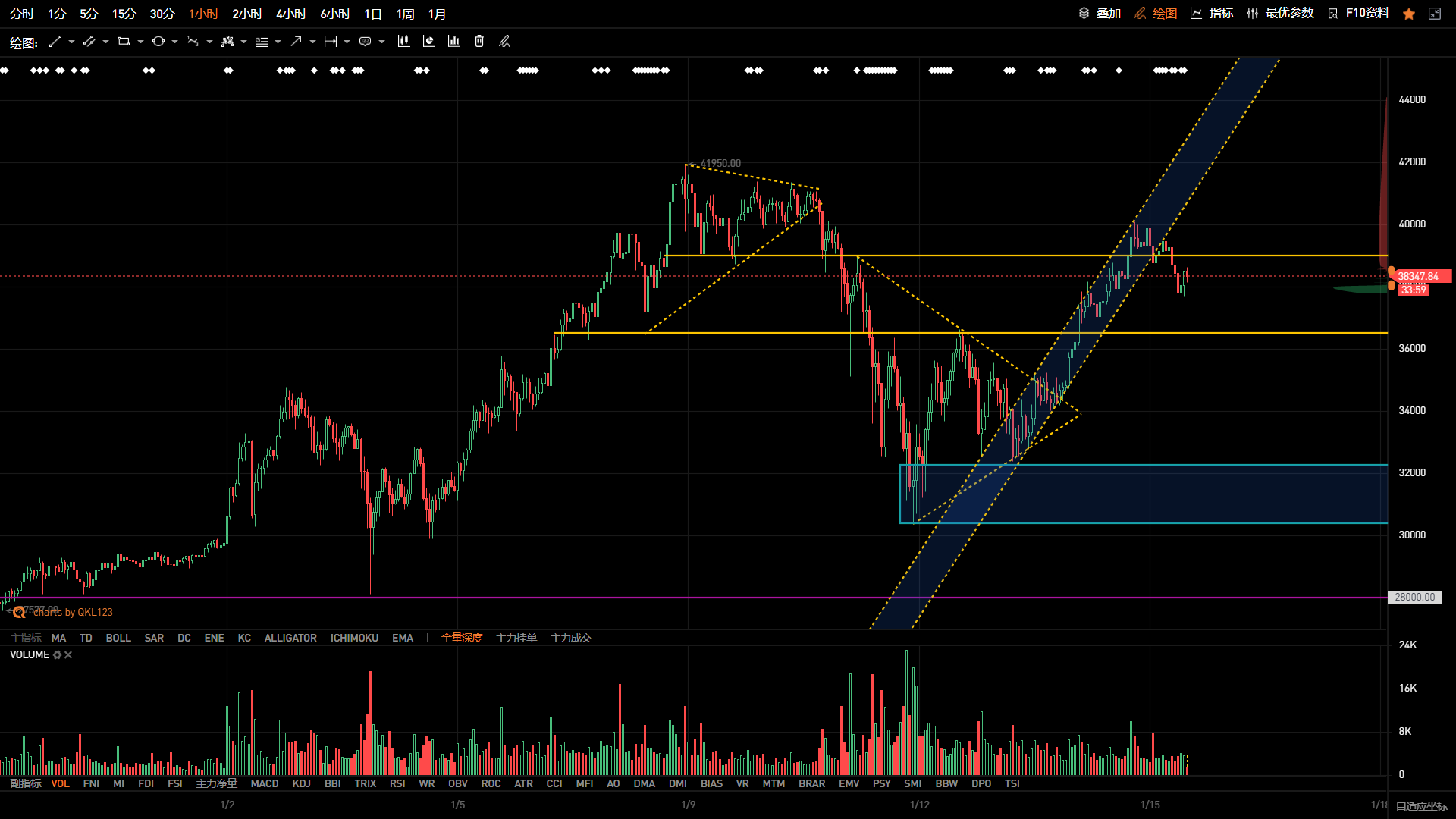Toggle the 全量深度 depth display
Image resolution: width=1456 pixels, height=819 pixels.
pos(462,638)
